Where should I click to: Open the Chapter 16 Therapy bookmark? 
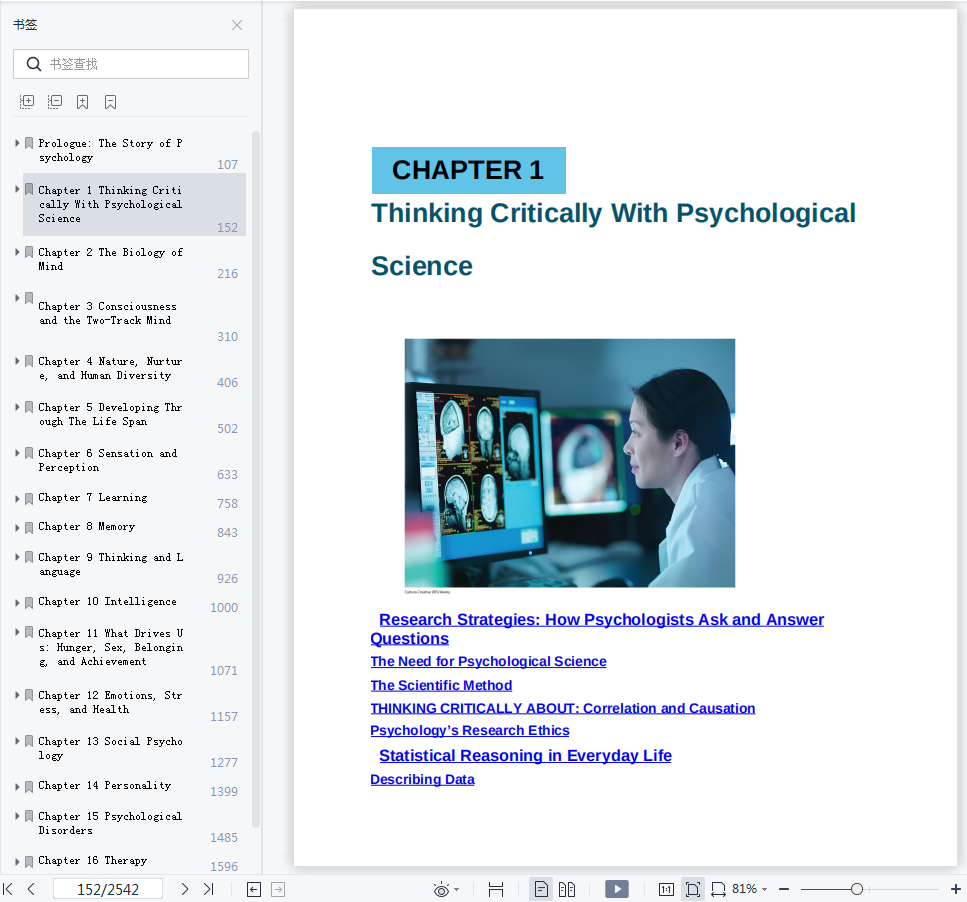click(93, 861)
